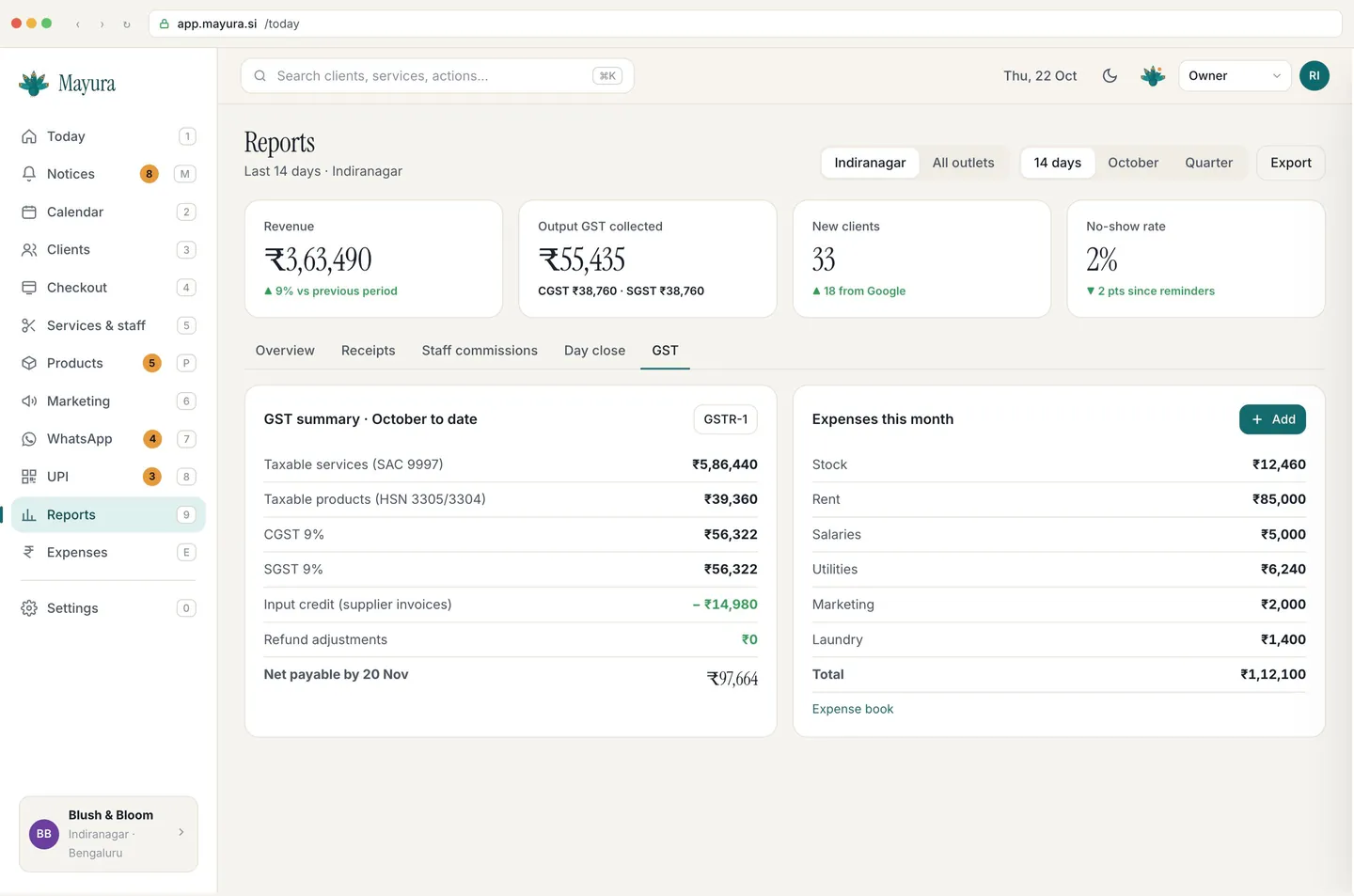This screenshot has height=896, width=1354.
Task: Open the Checkout card icon in sidebar
Action: pos(29,288)
